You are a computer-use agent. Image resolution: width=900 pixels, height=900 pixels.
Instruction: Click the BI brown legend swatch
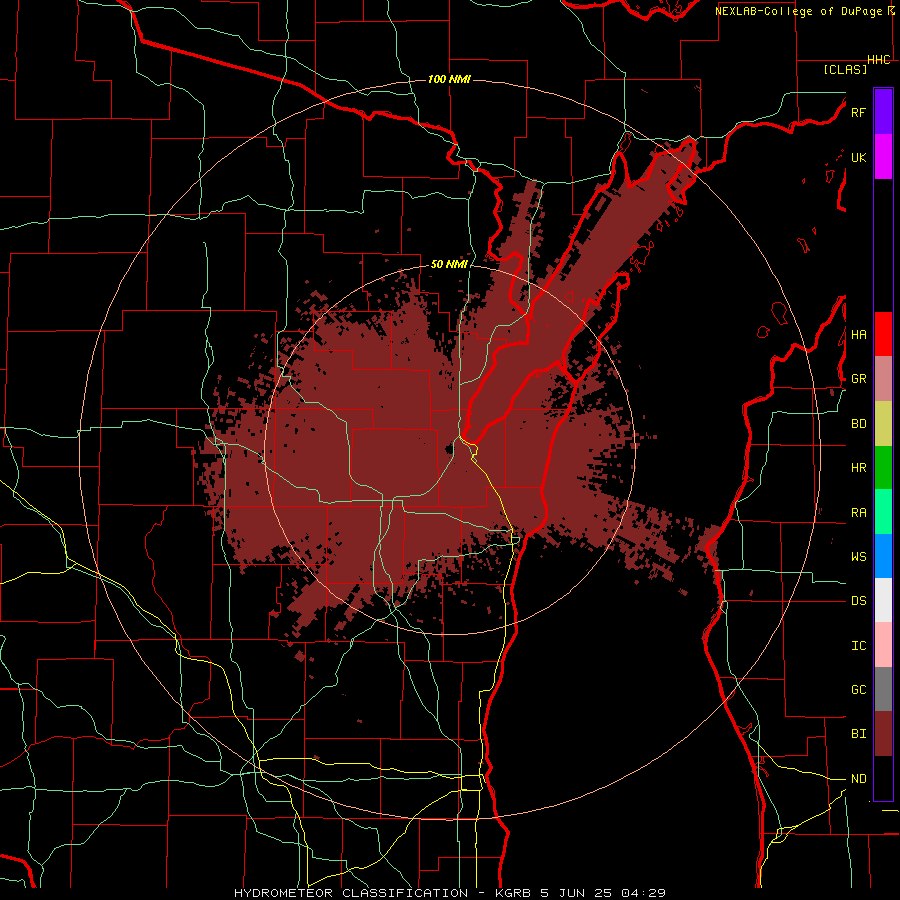coord(883,734)
